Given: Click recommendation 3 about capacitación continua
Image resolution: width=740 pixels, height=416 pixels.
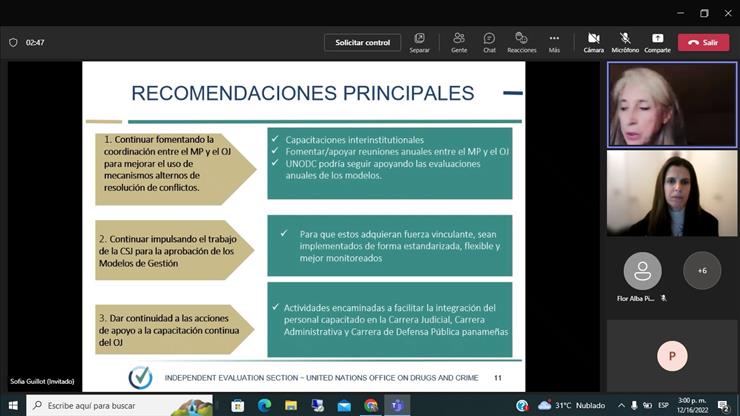Looking at the screenshot, I should pyautogui.click(x=175, y=330).
